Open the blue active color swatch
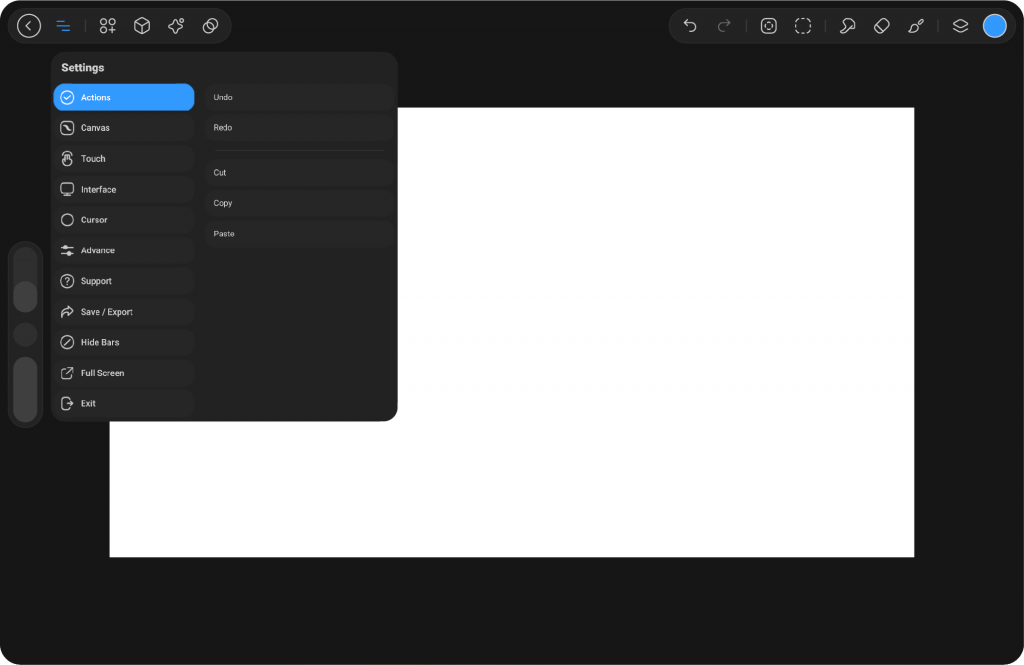Viewport: 1024px width, 665px height. [x=994, y=26]
